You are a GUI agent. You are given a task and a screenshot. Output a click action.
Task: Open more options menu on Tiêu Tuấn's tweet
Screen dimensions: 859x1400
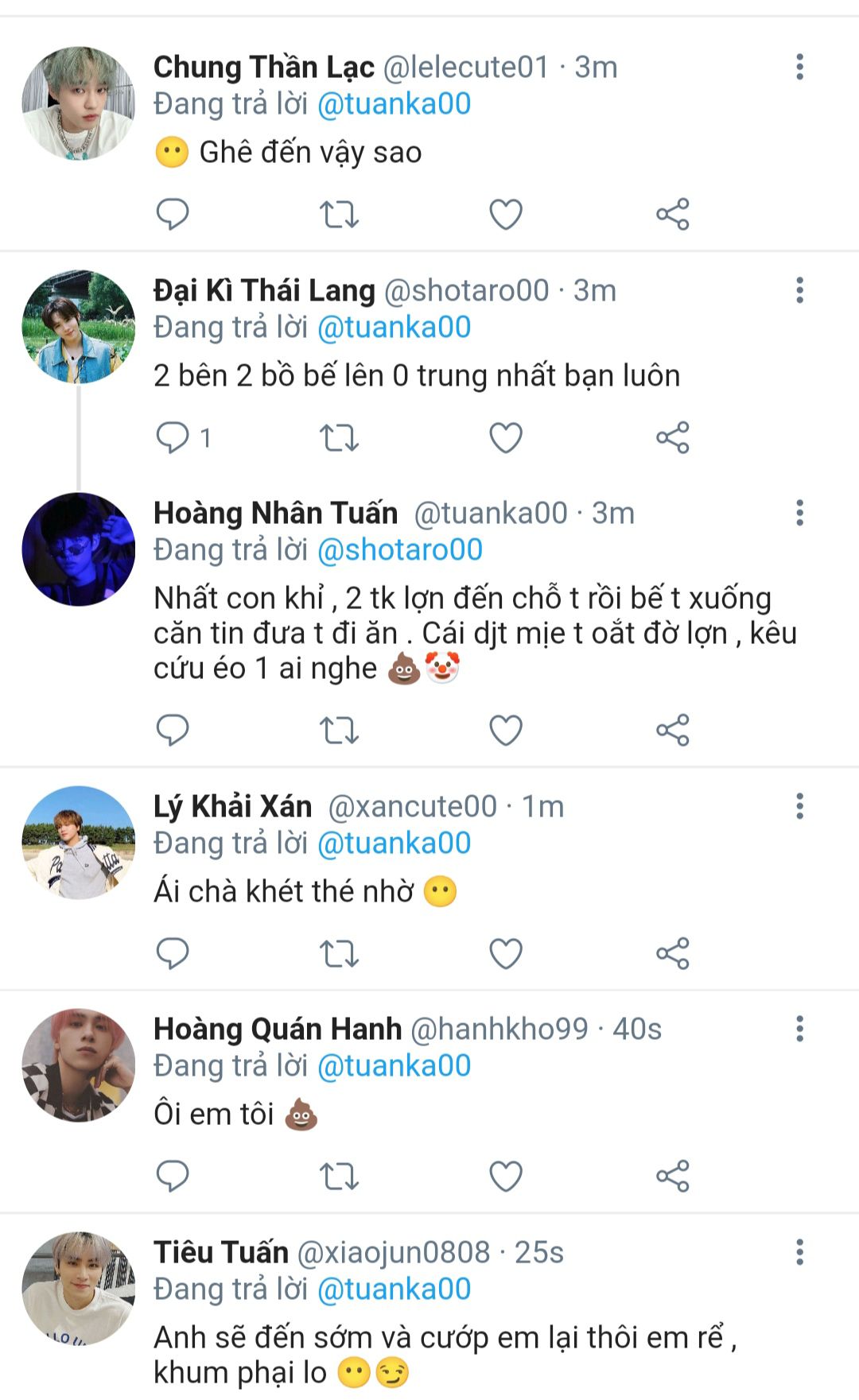[799, 1252]
